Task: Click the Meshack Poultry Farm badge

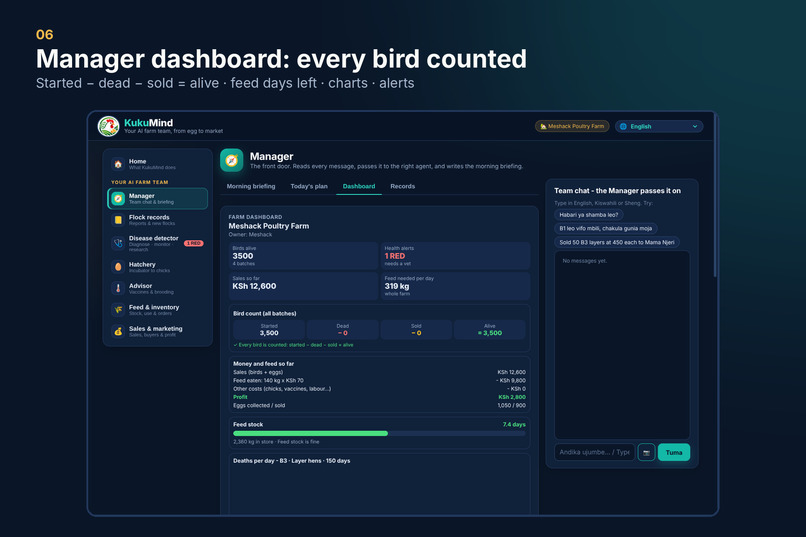Action: pyautogui.click(x=572, y=126)
